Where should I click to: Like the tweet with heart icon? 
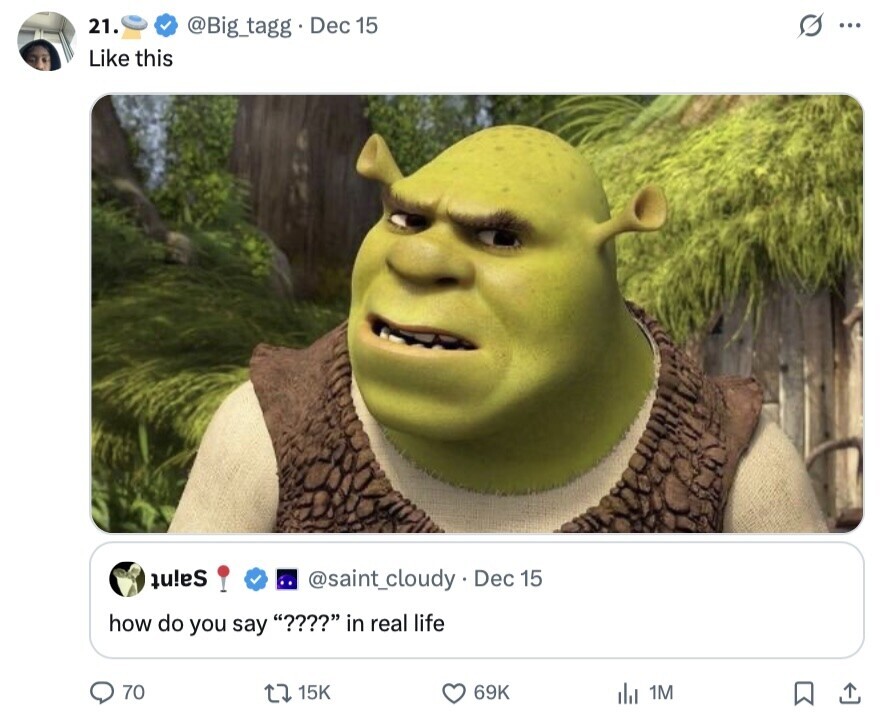tap(454, 693)
